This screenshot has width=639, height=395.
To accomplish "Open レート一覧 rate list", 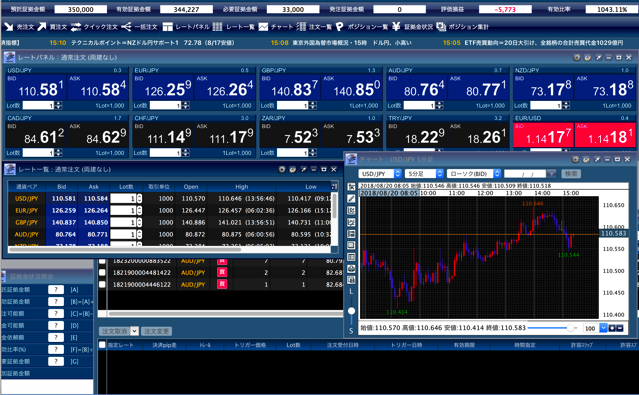I will [x=234, y=27].
